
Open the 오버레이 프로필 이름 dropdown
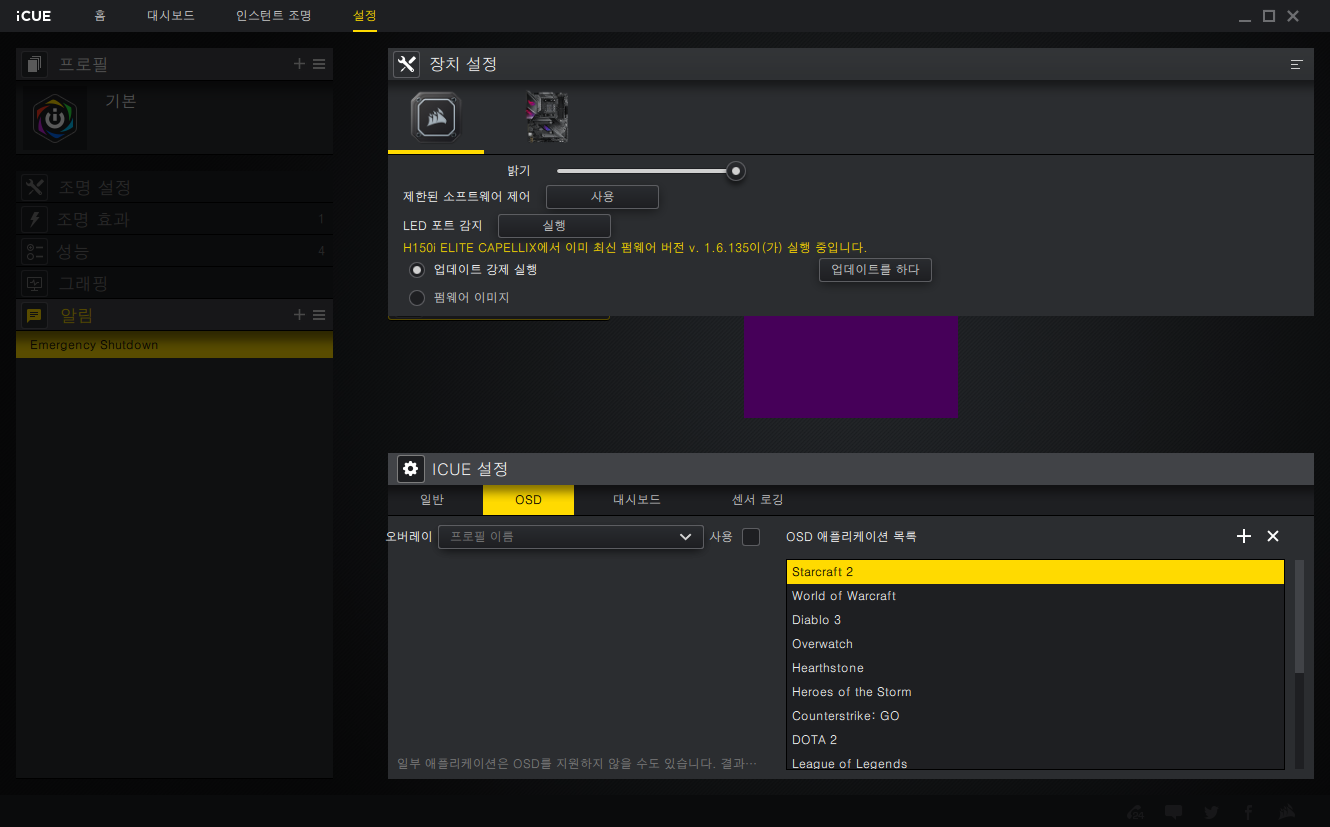click(x=571, y=537)
